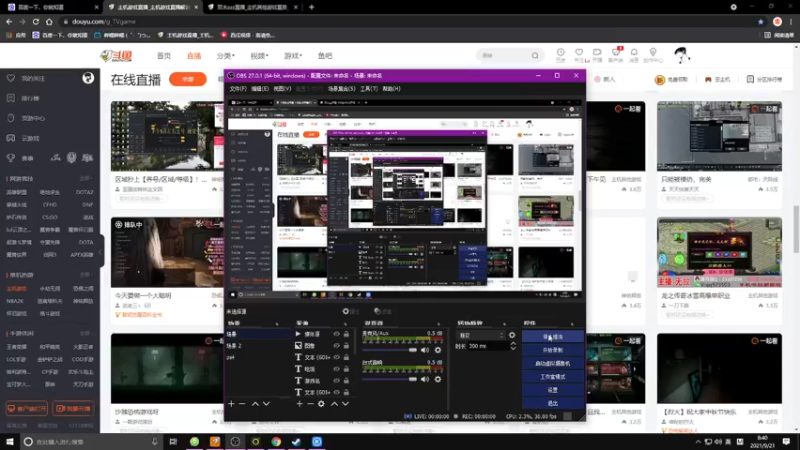The image size is (800, 450).
Task: Open OBS 视图(V) menu
Action: click(x=282, y=89)
